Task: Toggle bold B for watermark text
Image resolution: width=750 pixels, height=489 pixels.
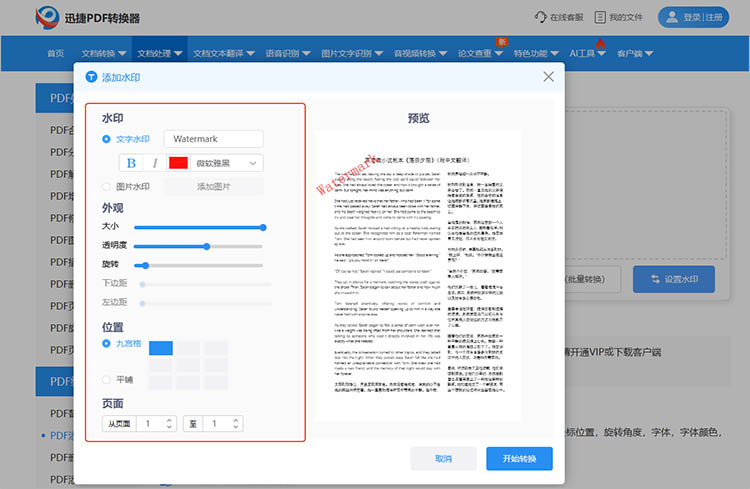Action: (131, 163)
